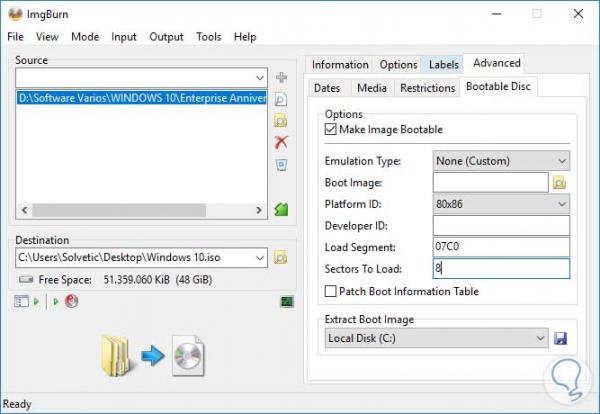The width and height of the screenshot is (600, 414).
Task: Click the browse for folder source icon
Action: pyautogui.click(x=281, y=121)
